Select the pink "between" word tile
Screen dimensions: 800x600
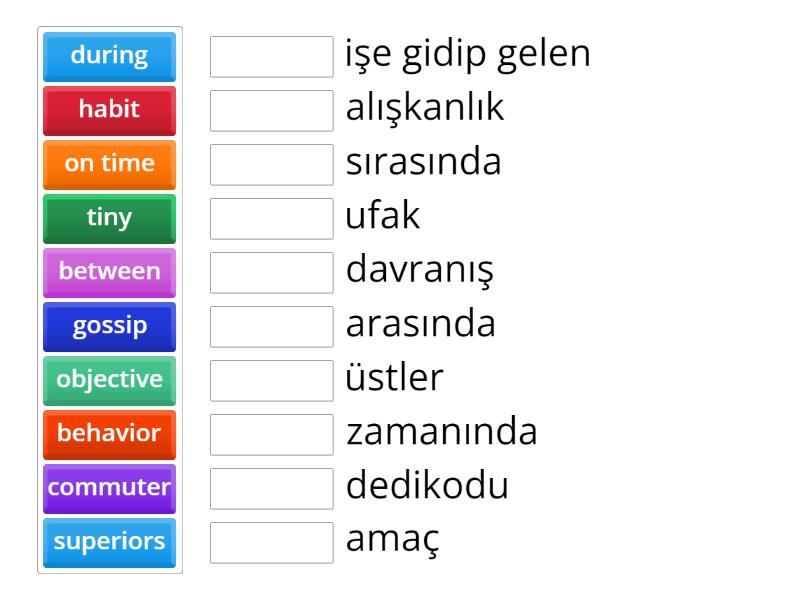pos(109,272)
